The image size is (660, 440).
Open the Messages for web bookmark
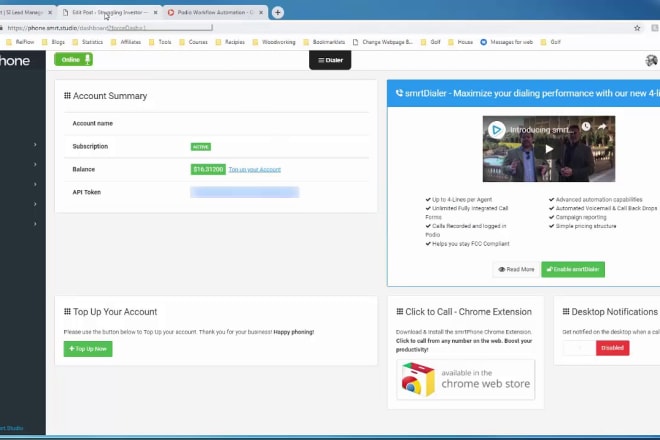coord(507,42)
